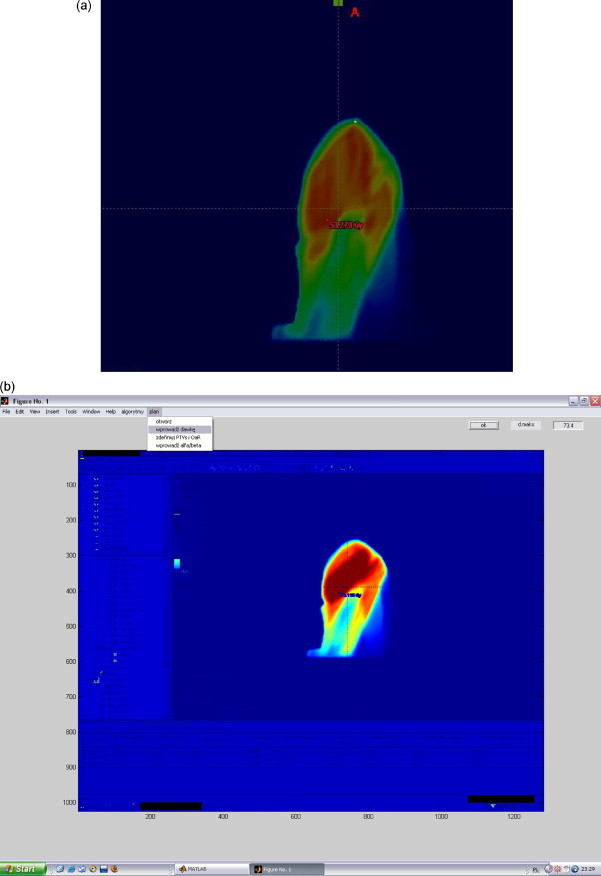Select 'zdefiniuj PTVs i OaR' entry

(x=180, y=437)
